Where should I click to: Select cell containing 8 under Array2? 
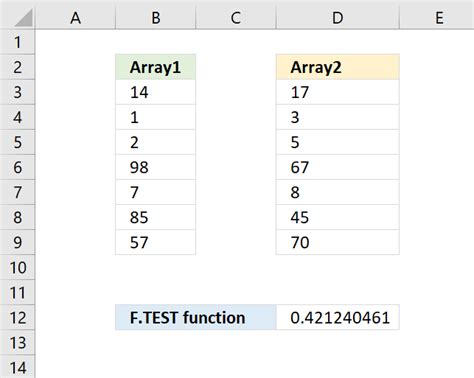338,192
